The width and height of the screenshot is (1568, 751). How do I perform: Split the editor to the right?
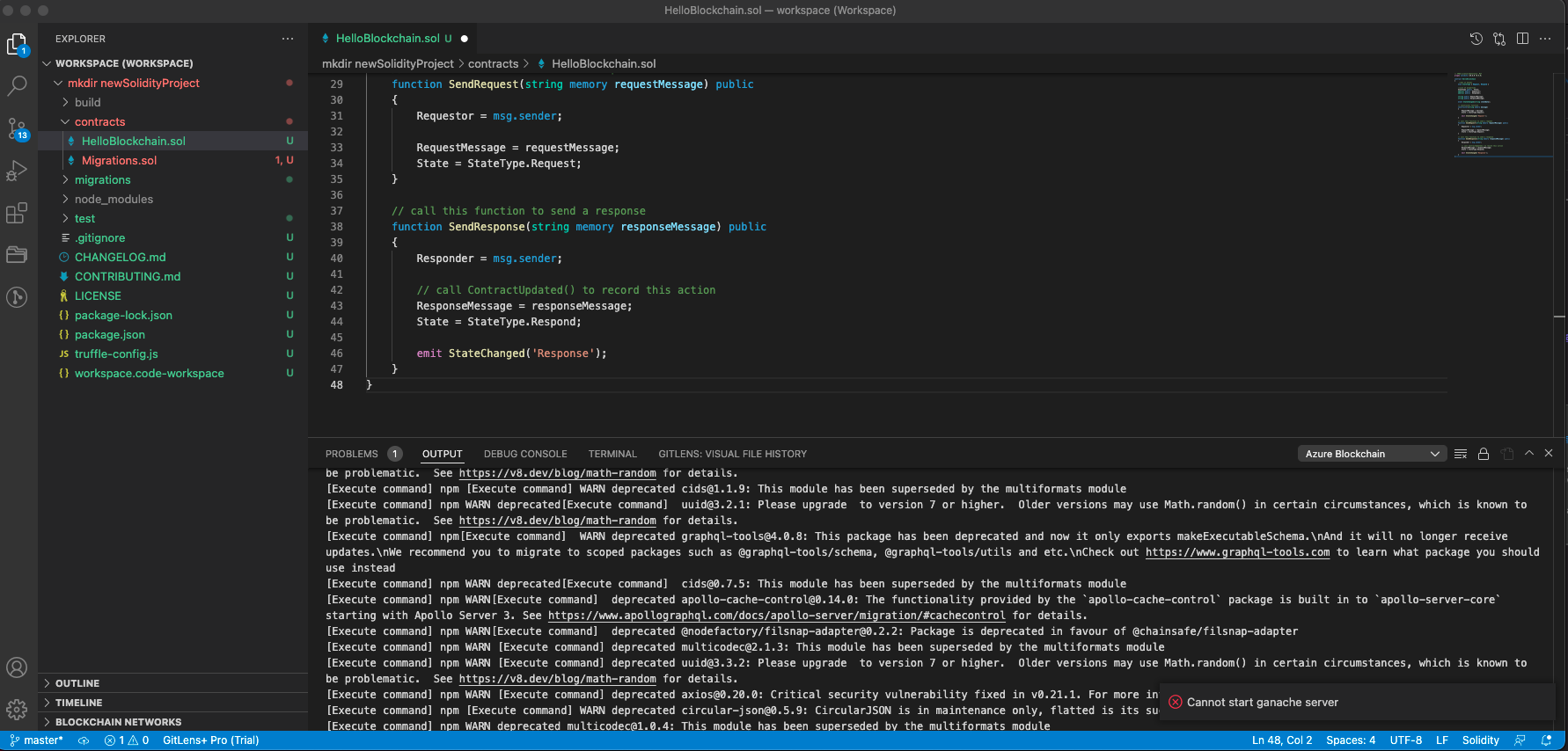1522,39
